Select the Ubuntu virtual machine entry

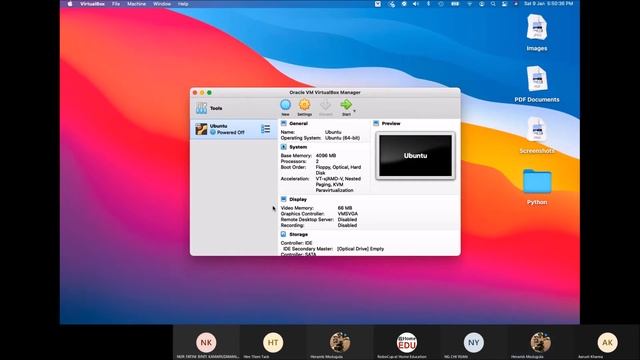click(x=233, y=129)
